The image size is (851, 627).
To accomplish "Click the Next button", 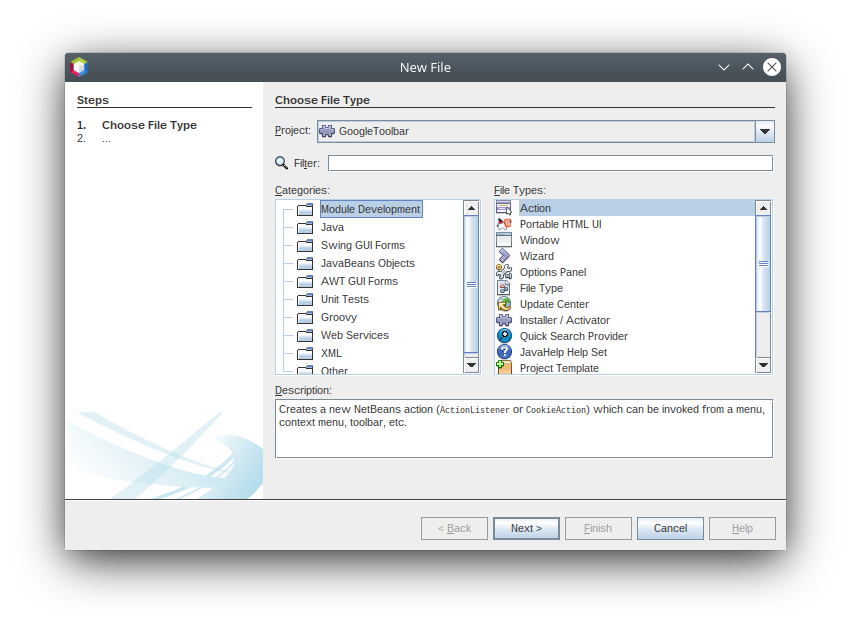I will [526, 528].
